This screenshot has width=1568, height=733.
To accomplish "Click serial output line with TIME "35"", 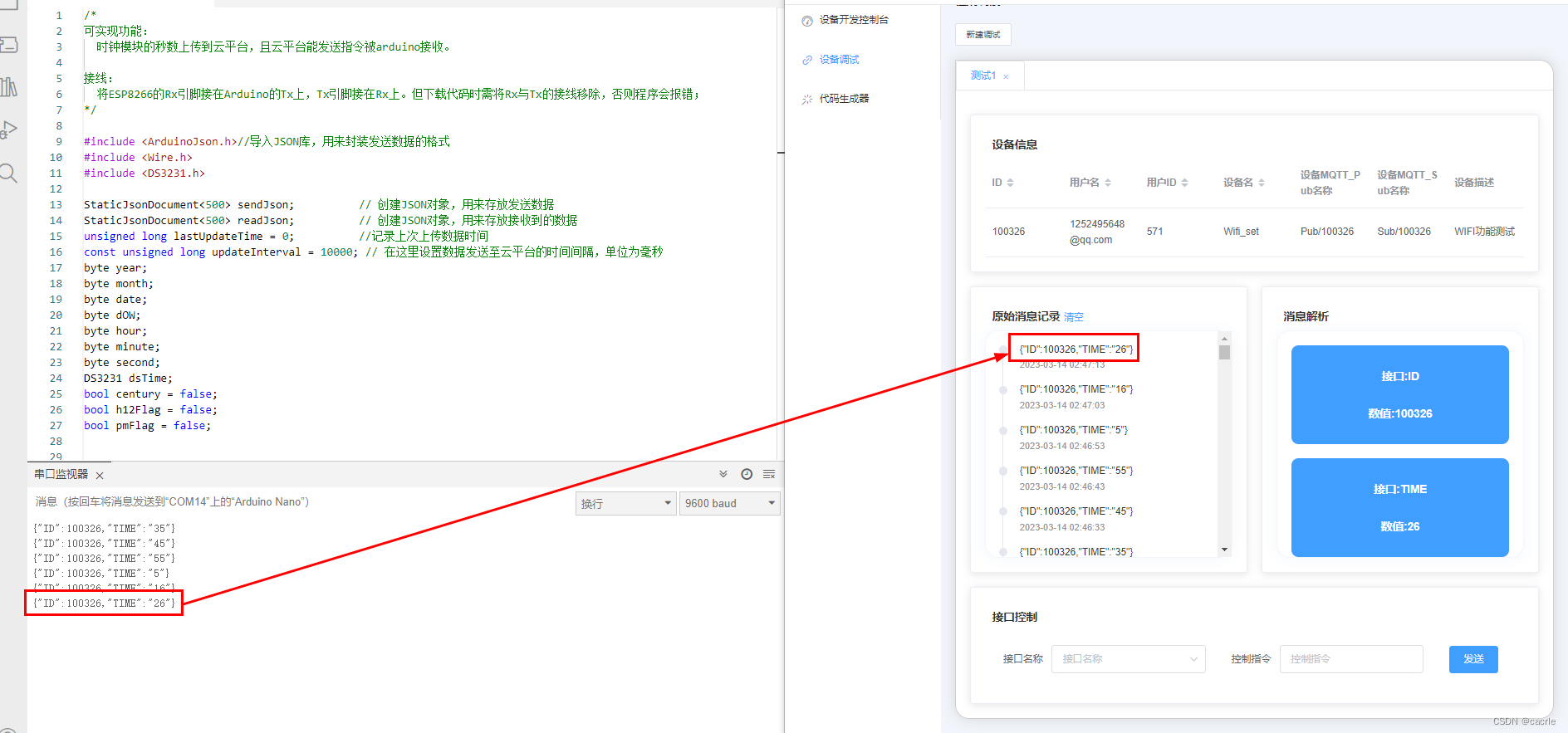I will click(105, 529).
